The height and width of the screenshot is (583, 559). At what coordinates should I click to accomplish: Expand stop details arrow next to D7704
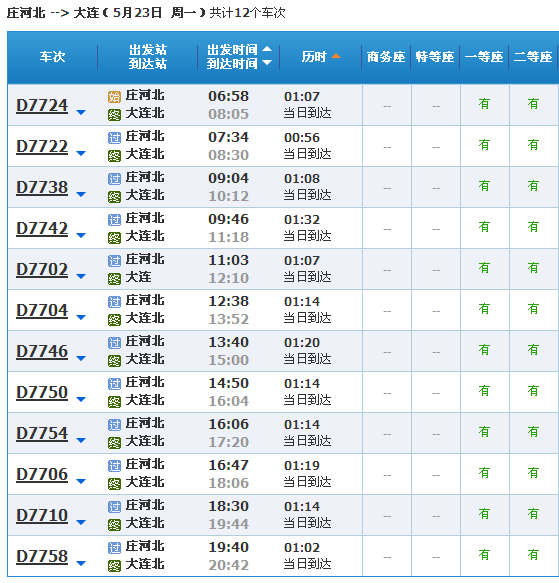coord(81,317)
